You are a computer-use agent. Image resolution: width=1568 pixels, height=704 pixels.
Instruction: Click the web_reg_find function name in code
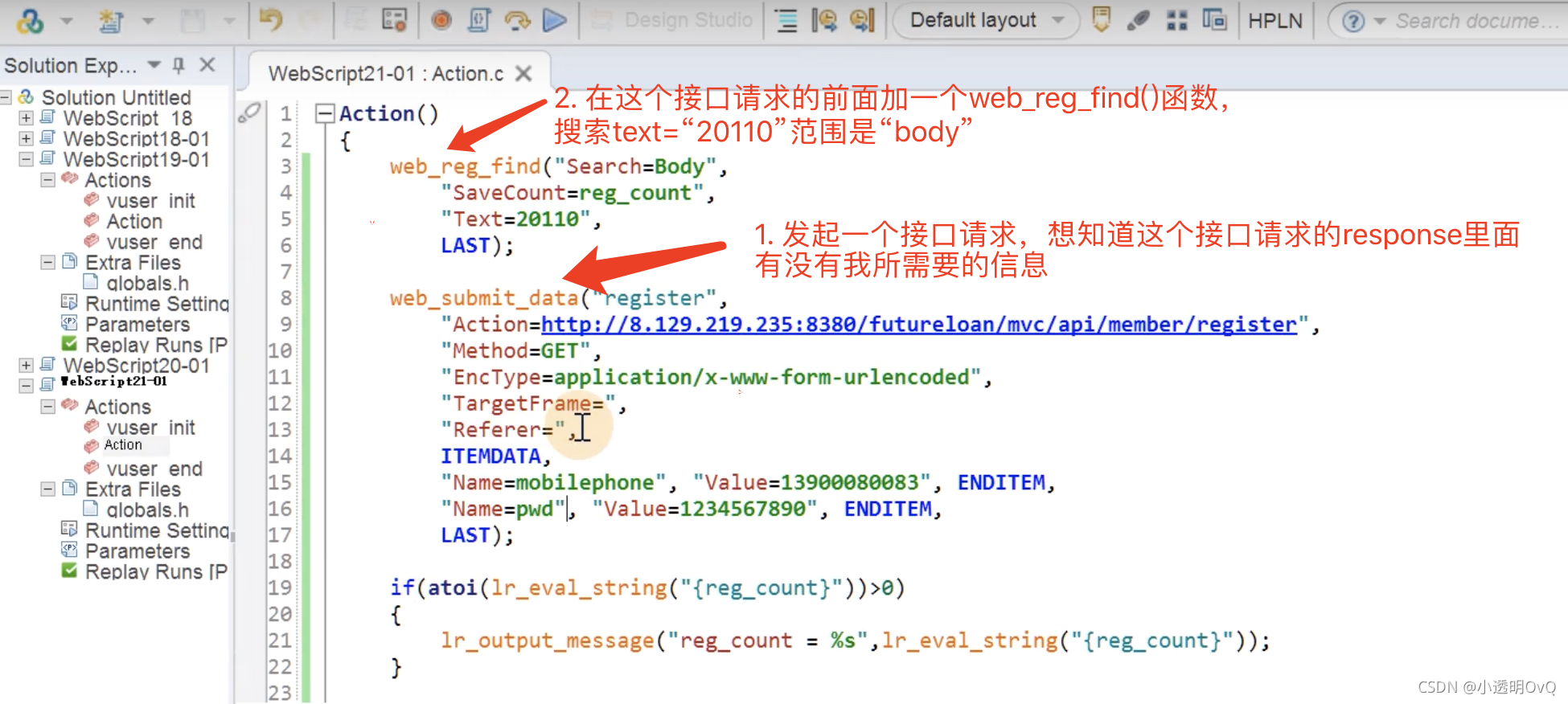pos(465,166)
